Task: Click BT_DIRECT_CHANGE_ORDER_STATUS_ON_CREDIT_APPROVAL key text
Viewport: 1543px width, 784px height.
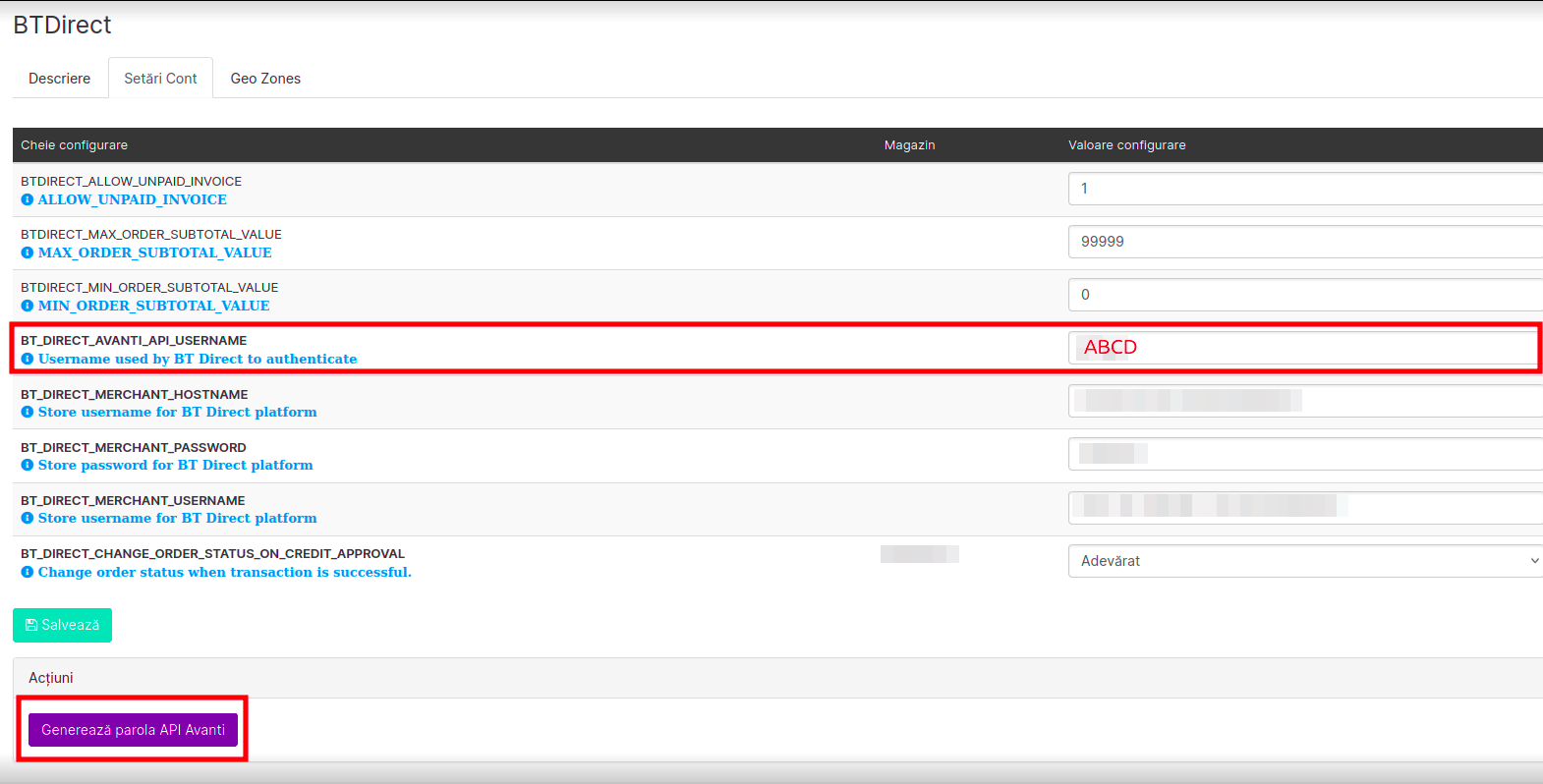Action: [213, 554]
